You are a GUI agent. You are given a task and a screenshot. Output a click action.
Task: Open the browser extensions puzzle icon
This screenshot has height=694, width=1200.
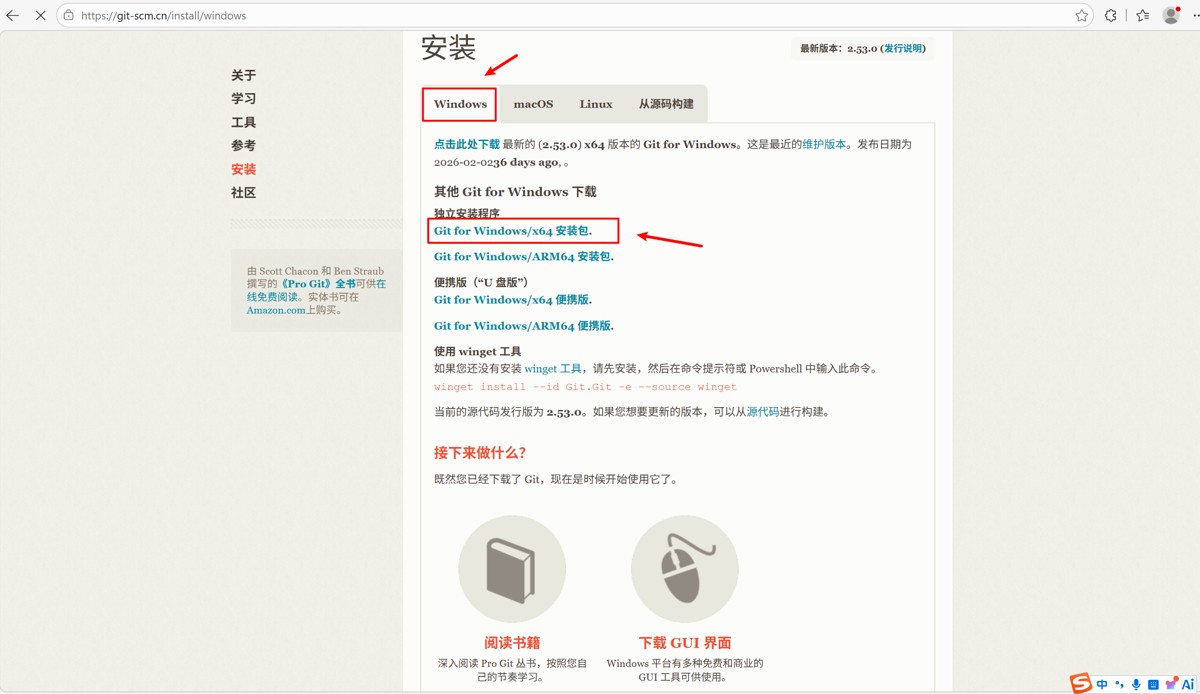pos(1111,16)
